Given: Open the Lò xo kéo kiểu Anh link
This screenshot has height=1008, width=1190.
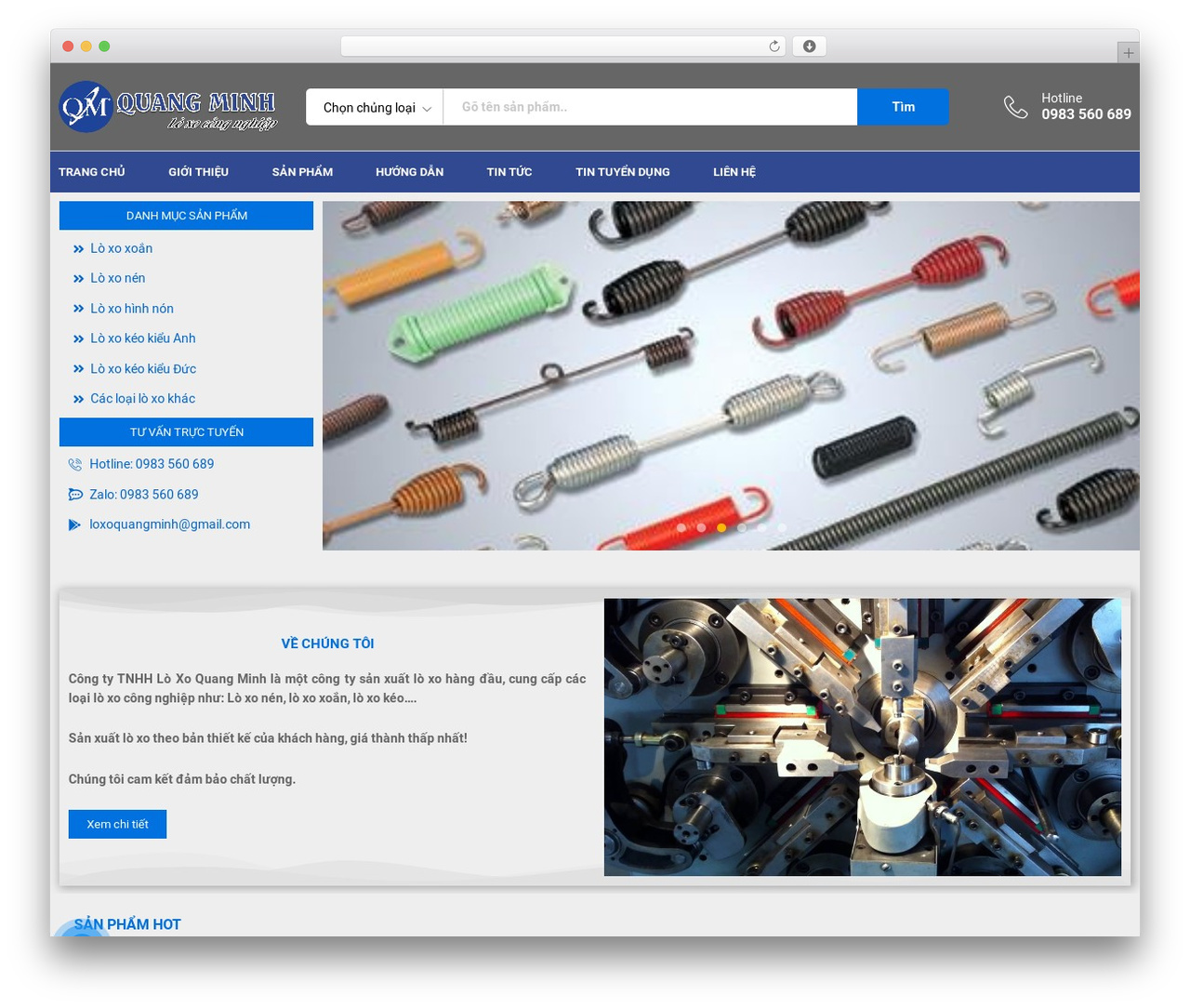Looking at the screenshot, I should pyautogui.click(x=143, y=338).
